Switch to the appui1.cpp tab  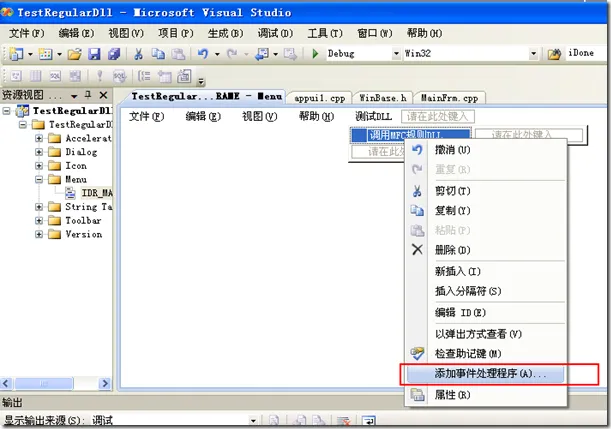tap(320, 98)
